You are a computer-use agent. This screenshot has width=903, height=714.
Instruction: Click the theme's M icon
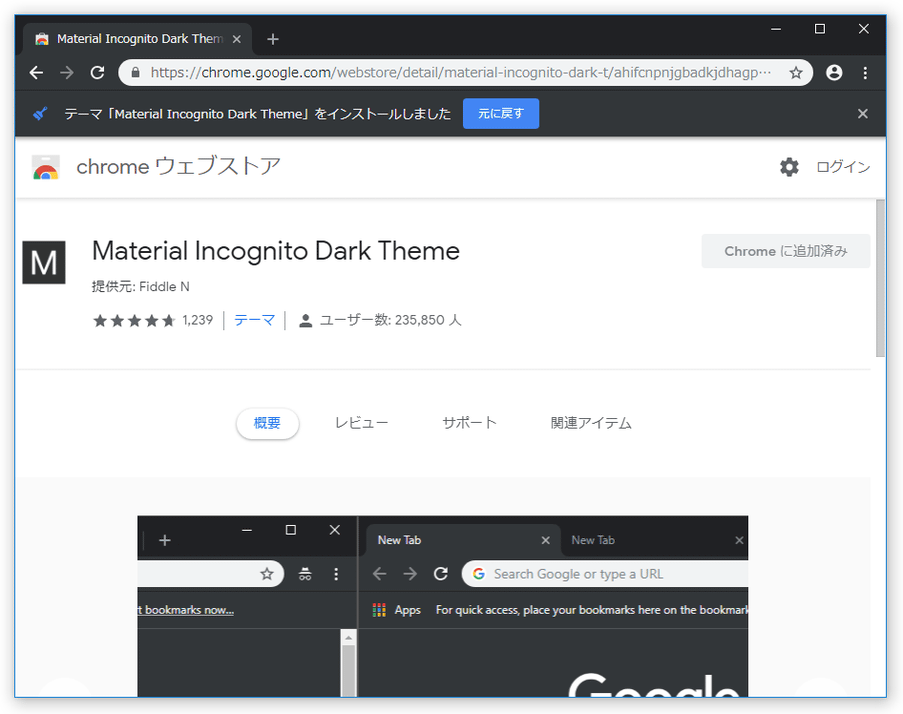[44, 263]
